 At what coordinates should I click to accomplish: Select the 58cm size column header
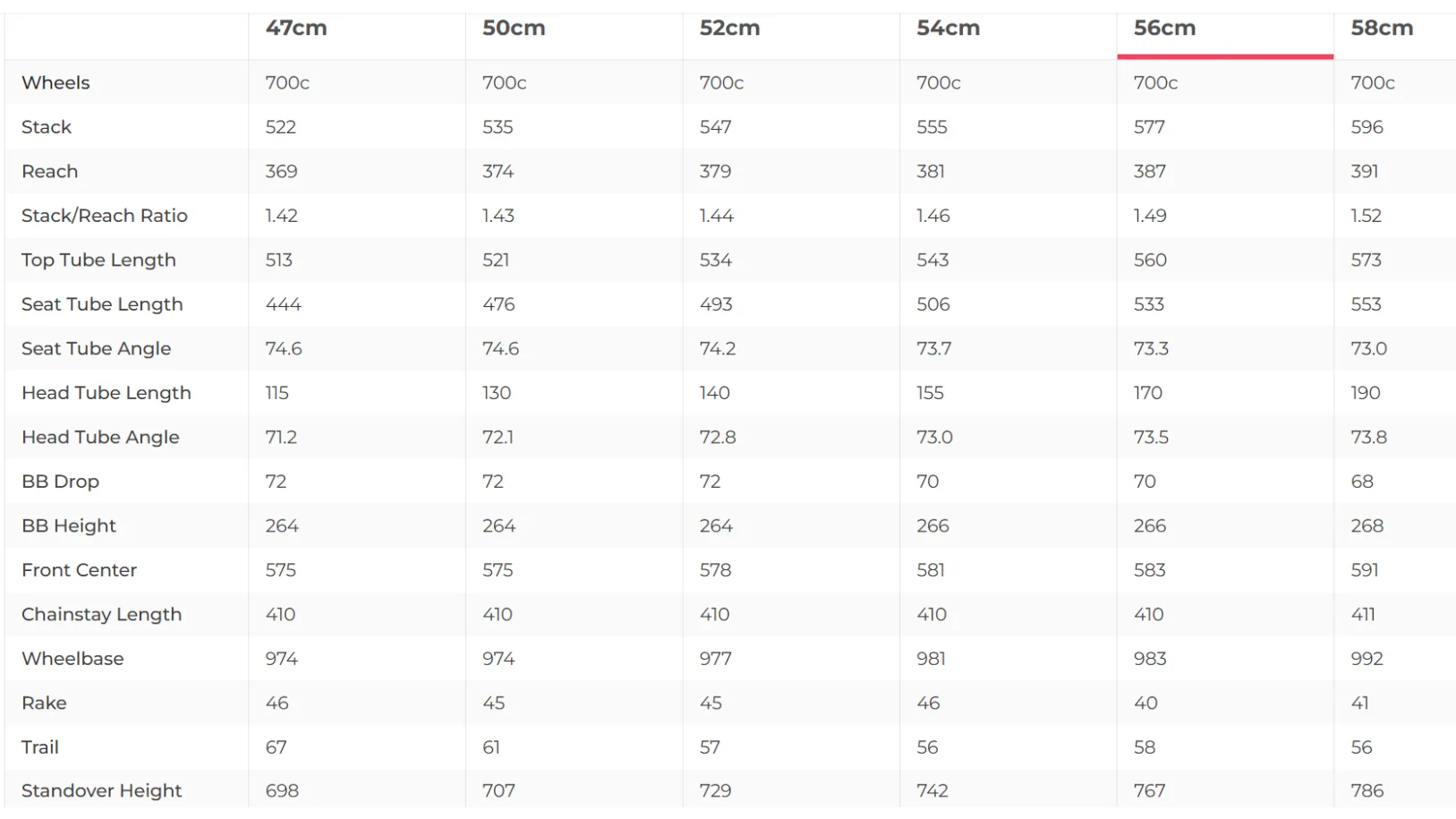(1382, 28)
